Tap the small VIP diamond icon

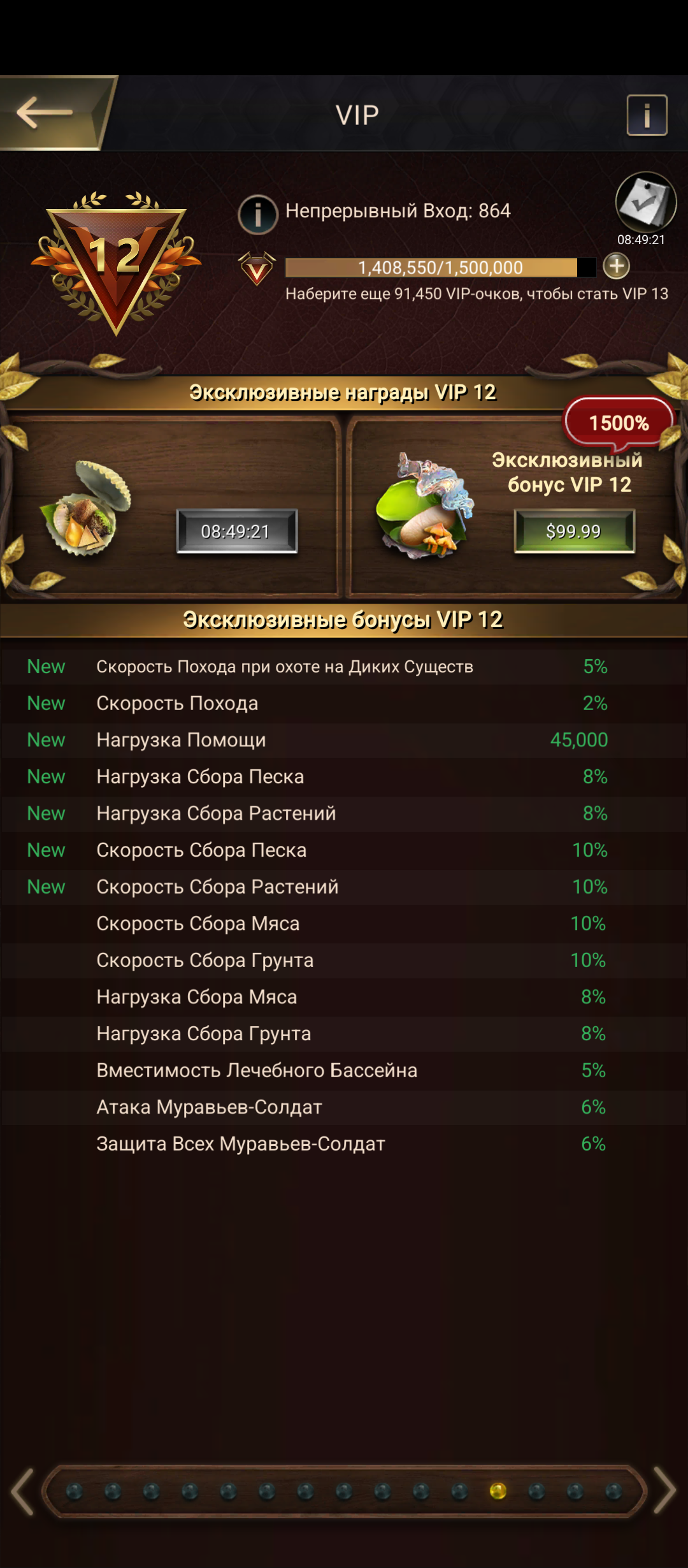tap(257, 268)
